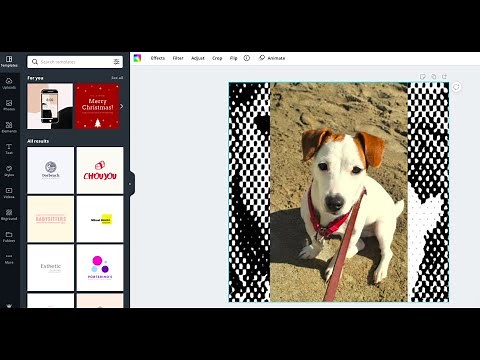Select the Babysitters template
Screen dimensions: 480x360
[x=51, y=219]
